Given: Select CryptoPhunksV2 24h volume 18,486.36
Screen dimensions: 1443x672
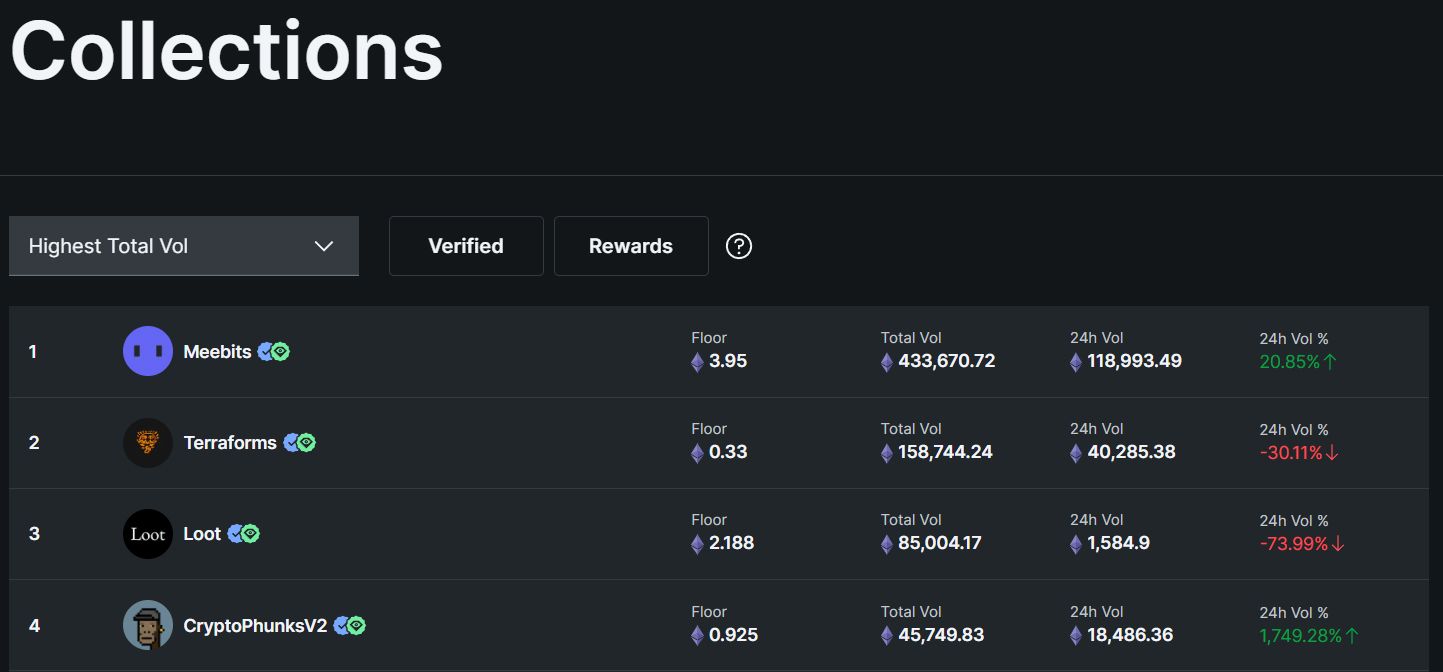Looking at the screenshot, I should pos(1130,635).
